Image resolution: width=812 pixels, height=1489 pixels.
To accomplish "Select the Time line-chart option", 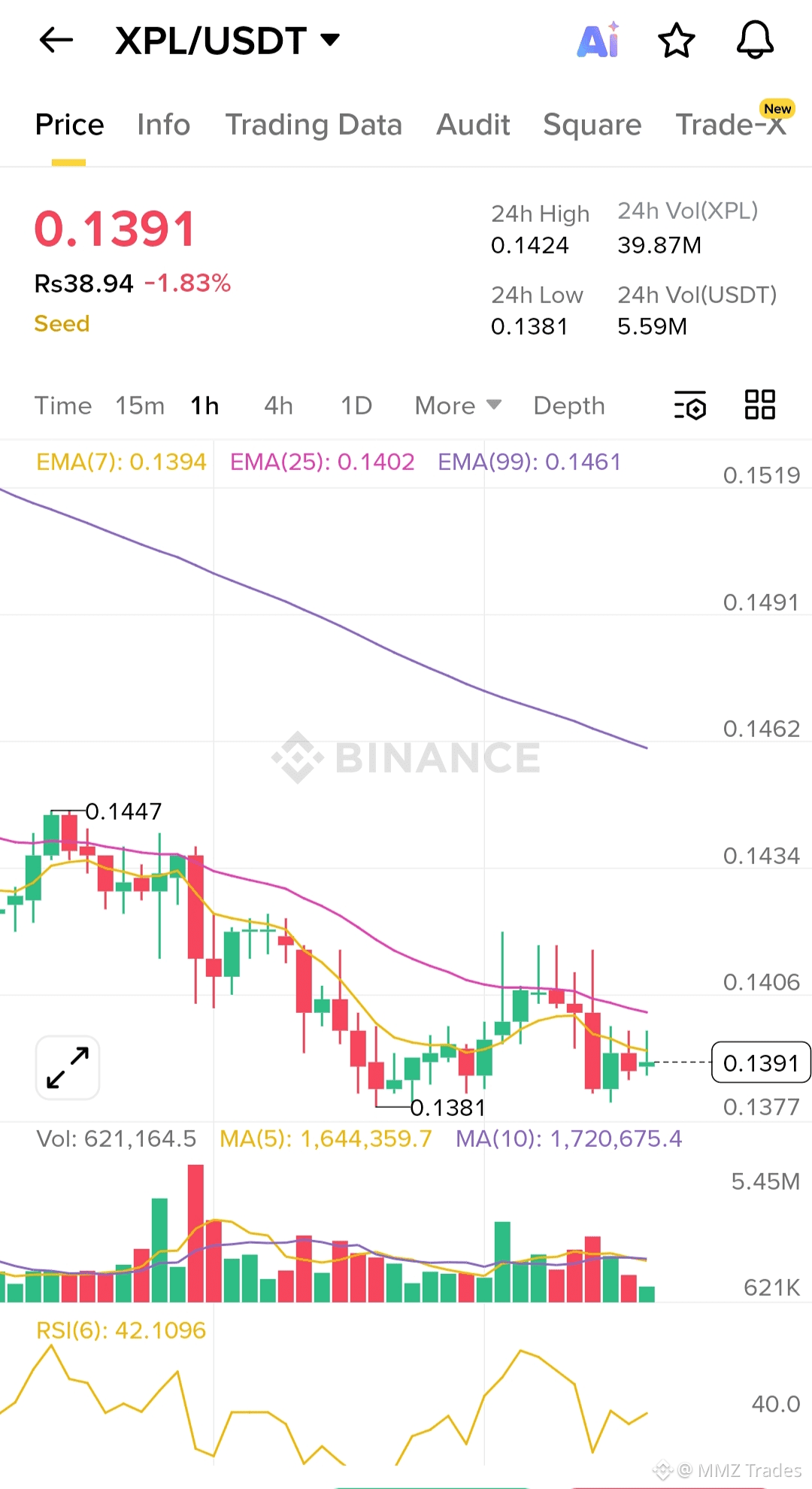I will pyautogui.click(x=63, y=406).
